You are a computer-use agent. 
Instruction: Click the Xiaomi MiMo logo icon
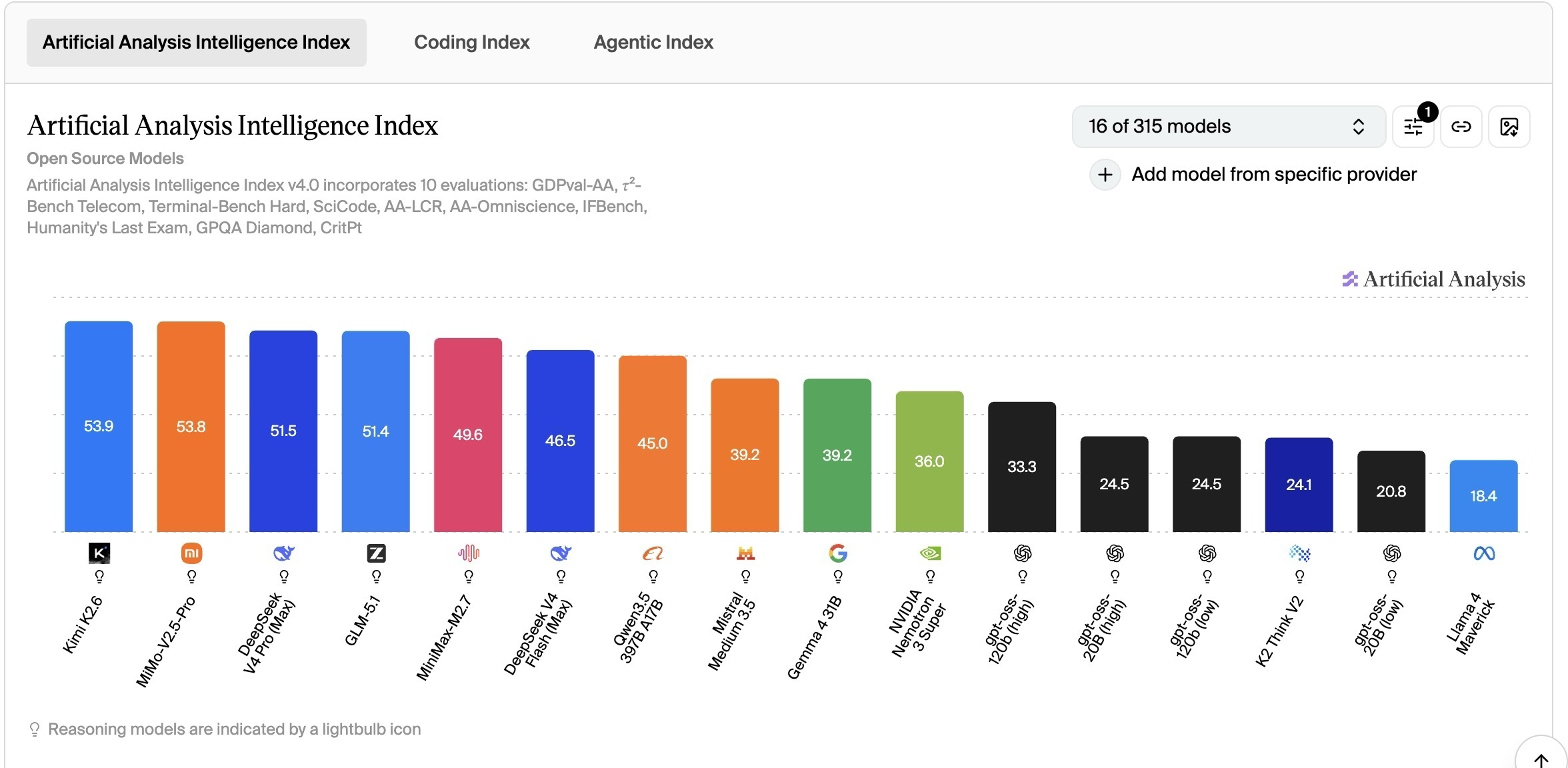click(191, 553)
